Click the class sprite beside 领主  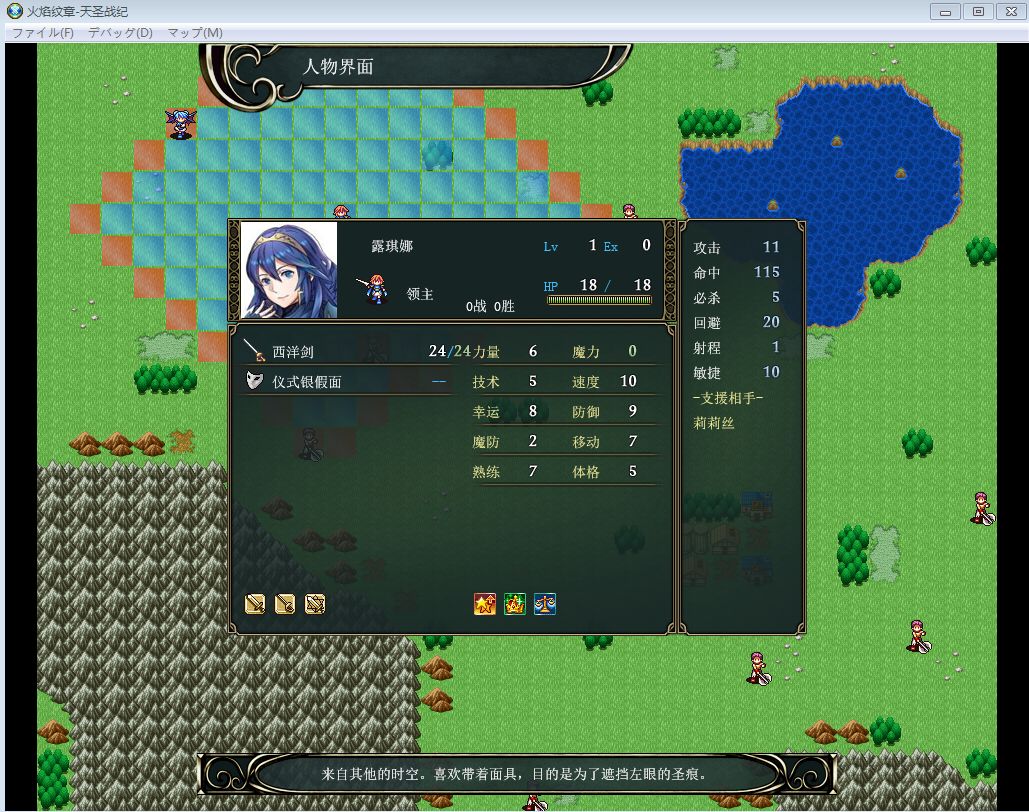(373, 289)
